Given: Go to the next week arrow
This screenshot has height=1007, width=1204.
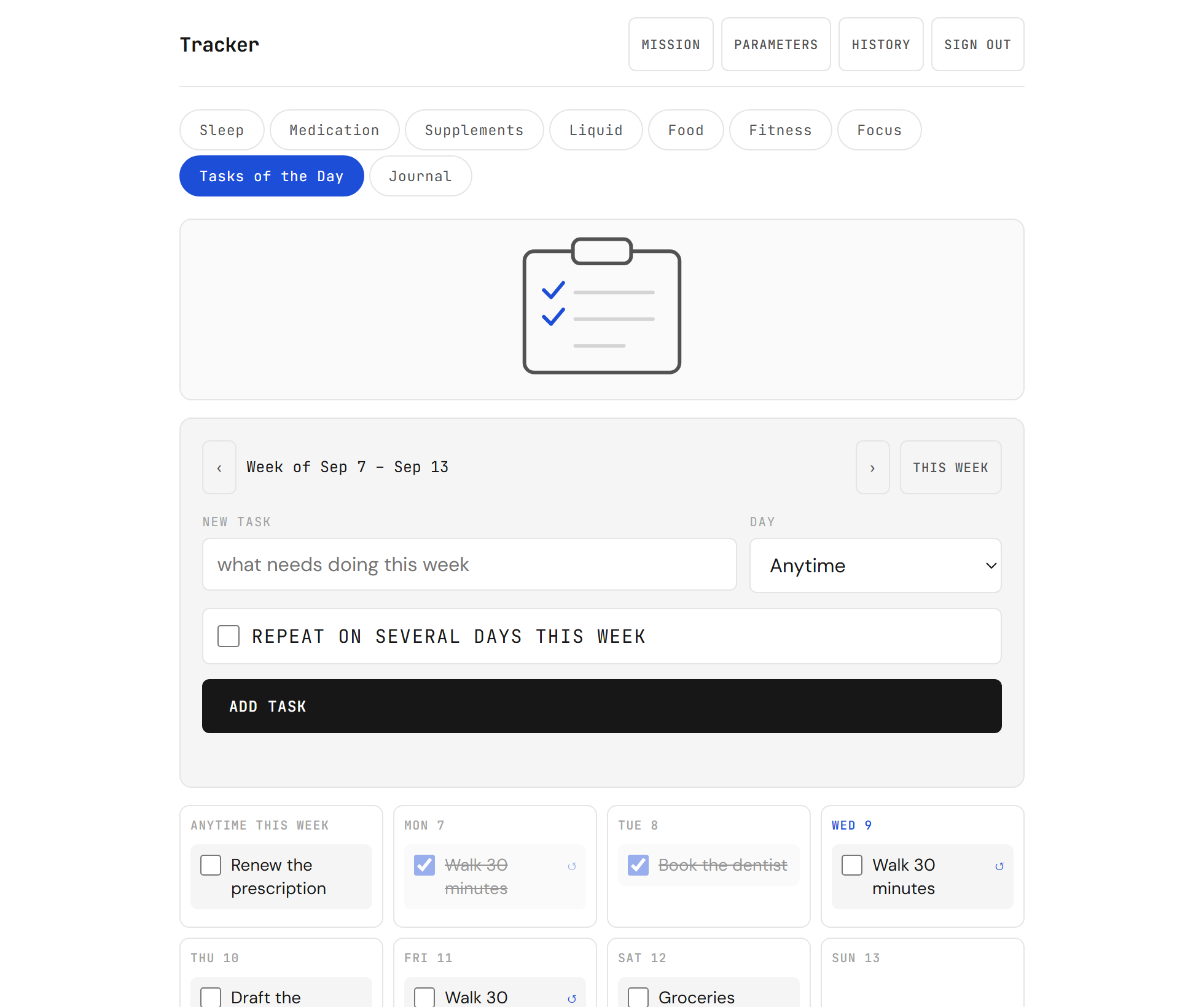Looking at the screenshot, I should coord(873,467).
